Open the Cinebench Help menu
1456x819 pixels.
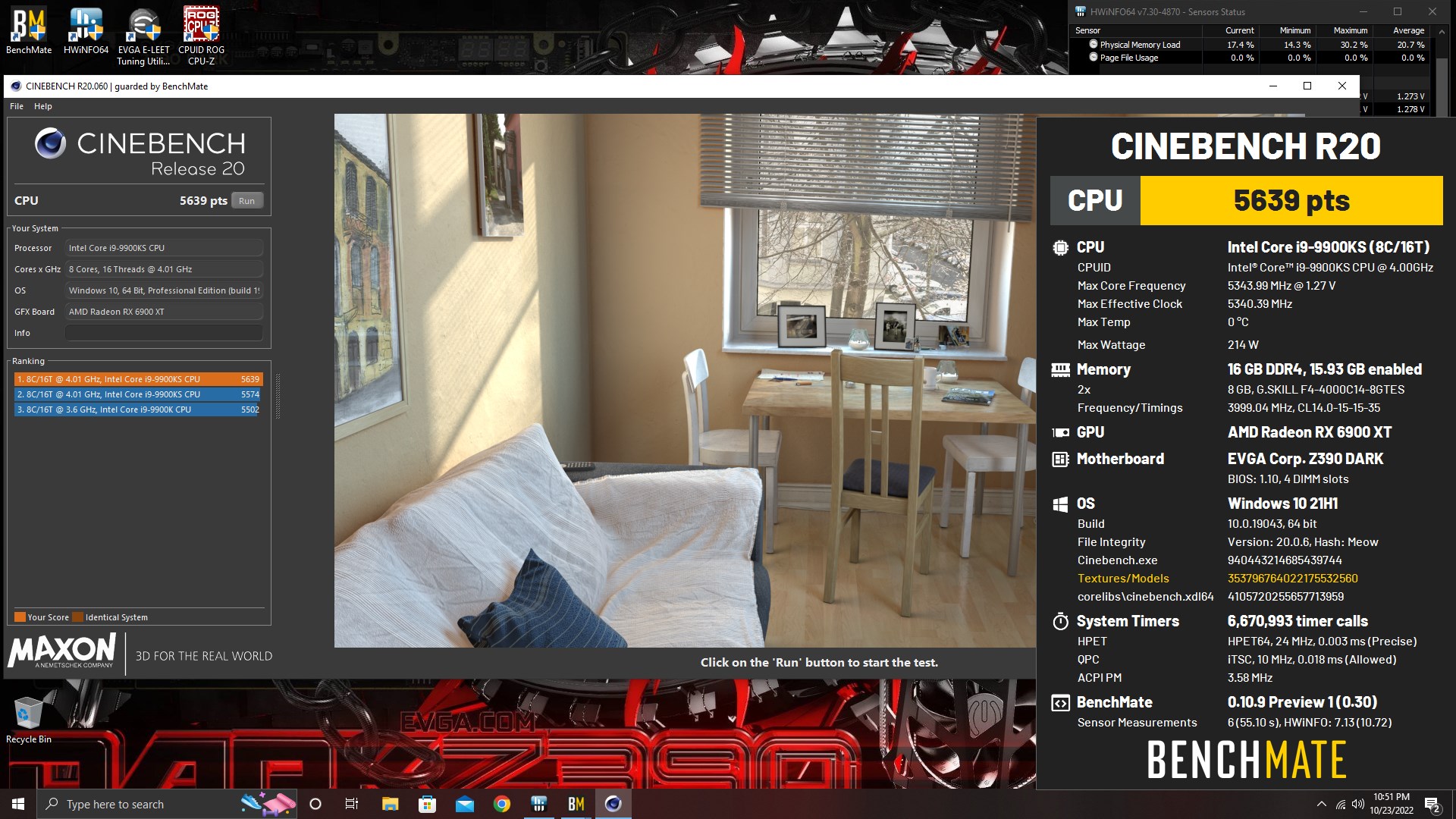tap(43, 106)
